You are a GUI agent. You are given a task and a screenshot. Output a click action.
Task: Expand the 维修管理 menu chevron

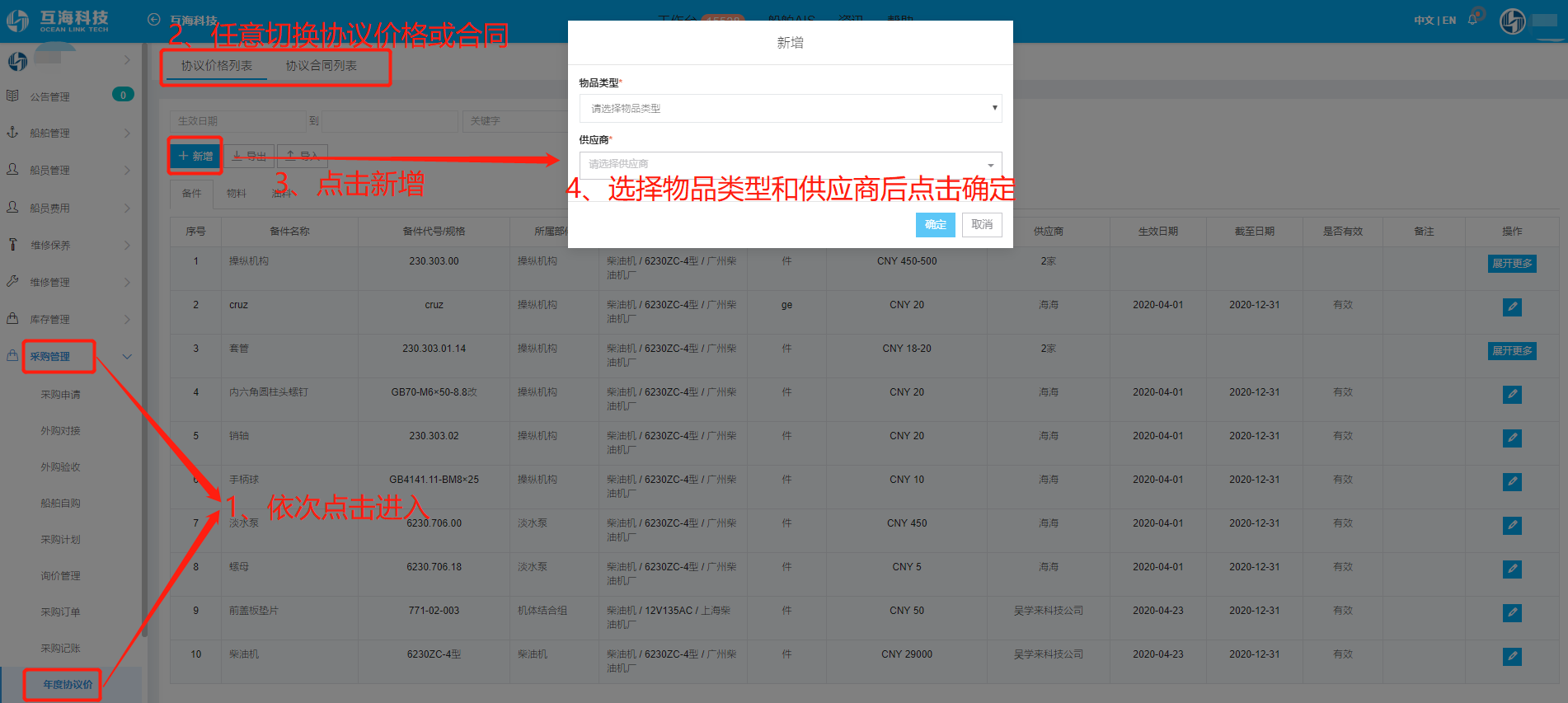pos(127,282)
